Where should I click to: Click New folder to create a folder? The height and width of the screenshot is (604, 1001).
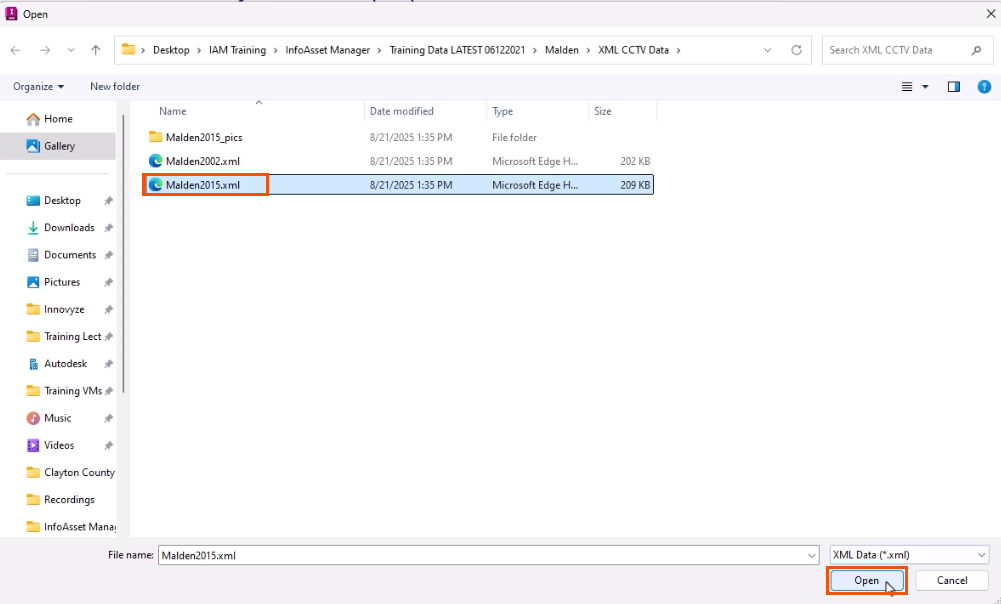pos(113,87)
